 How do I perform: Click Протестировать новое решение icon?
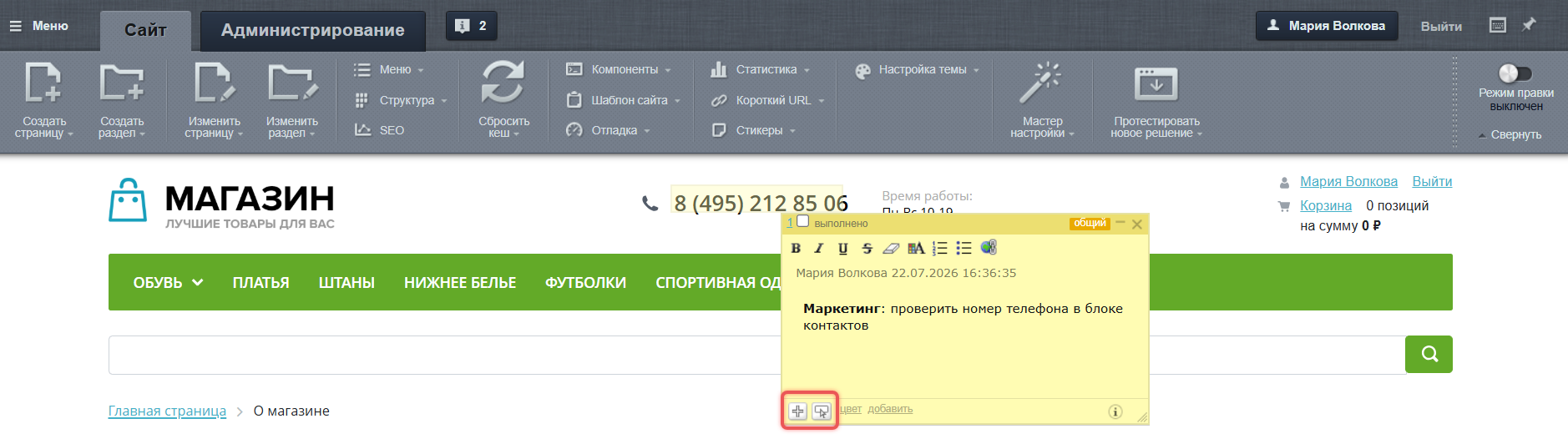(1156, 84)
